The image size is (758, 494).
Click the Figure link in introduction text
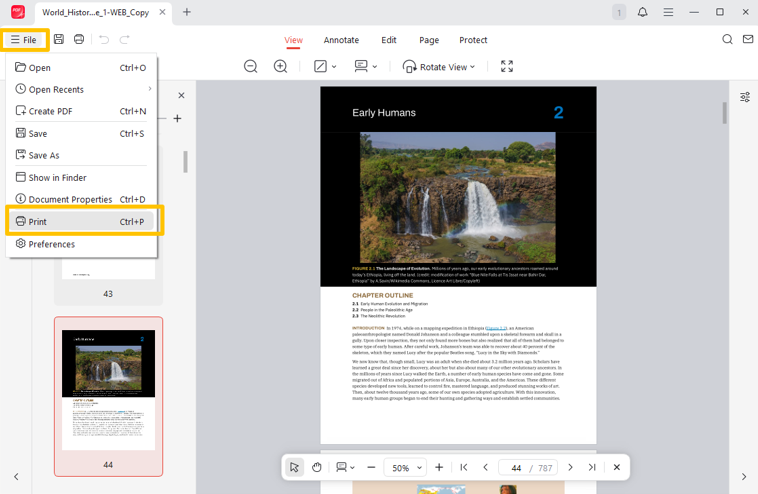coord(496,328)
